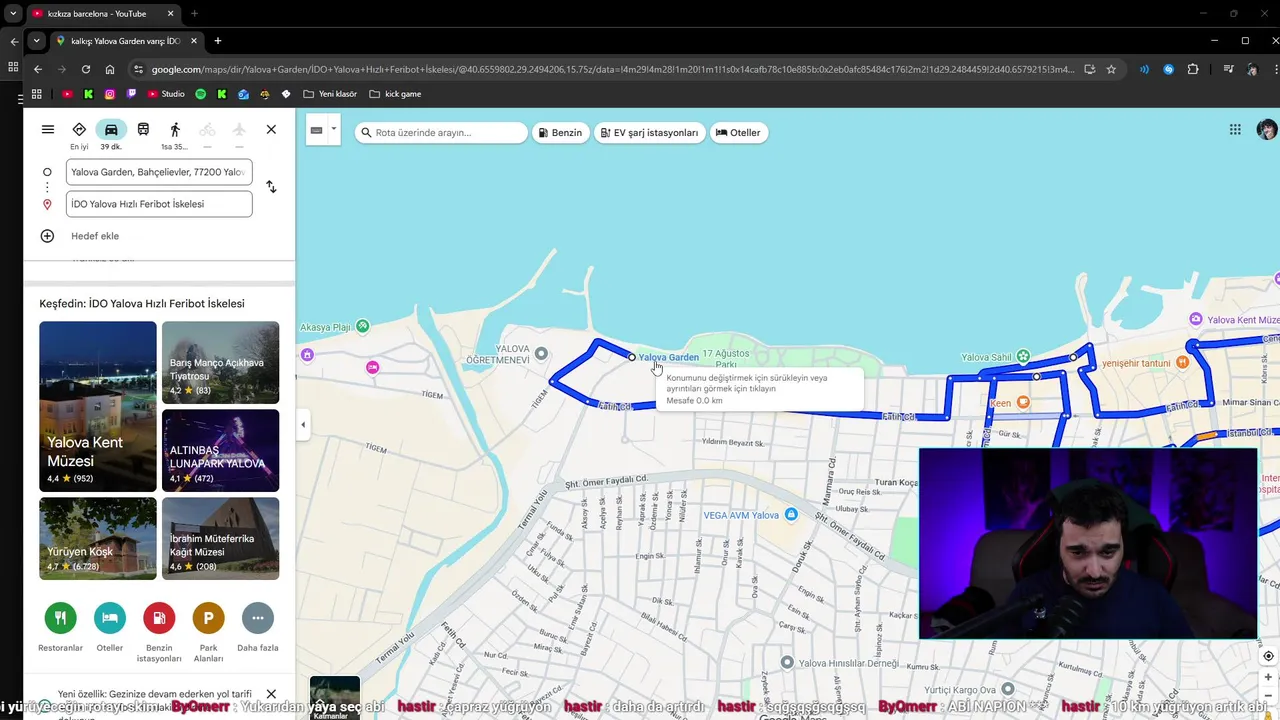Edit the İDO Yalova Hızlı Feribot İskelesi destination field
1280x720 pixels.
pyautogui.click(x=159, y=204)
